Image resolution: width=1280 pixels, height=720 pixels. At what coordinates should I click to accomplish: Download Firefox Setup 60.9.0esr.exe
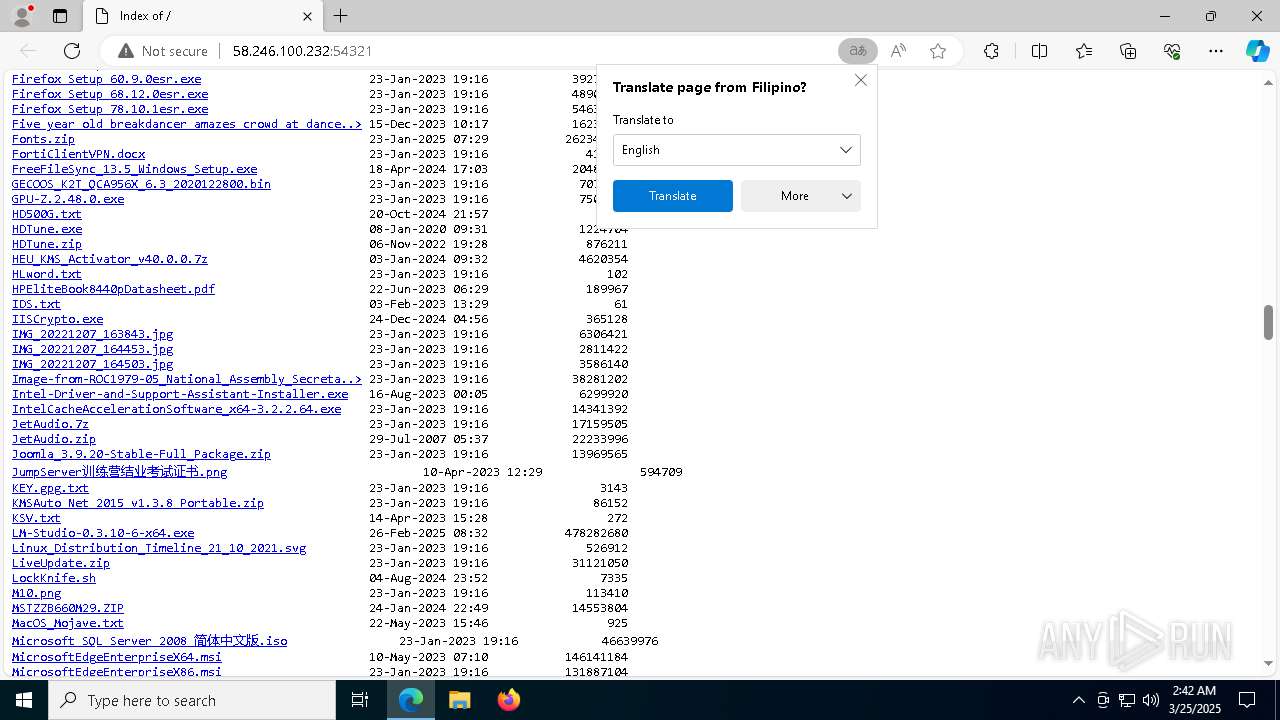tap(106, 79)
